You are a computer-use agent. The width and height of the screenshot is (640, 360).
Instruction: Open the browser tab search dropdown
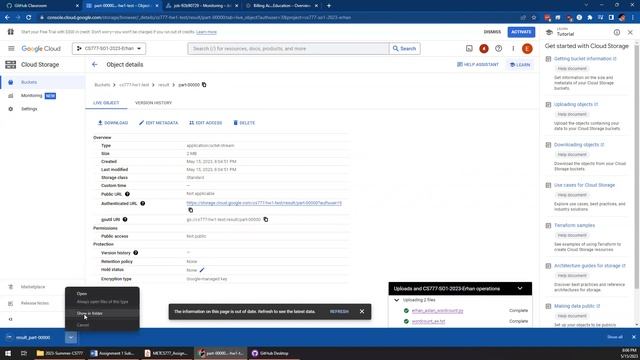tap(587, 6)
